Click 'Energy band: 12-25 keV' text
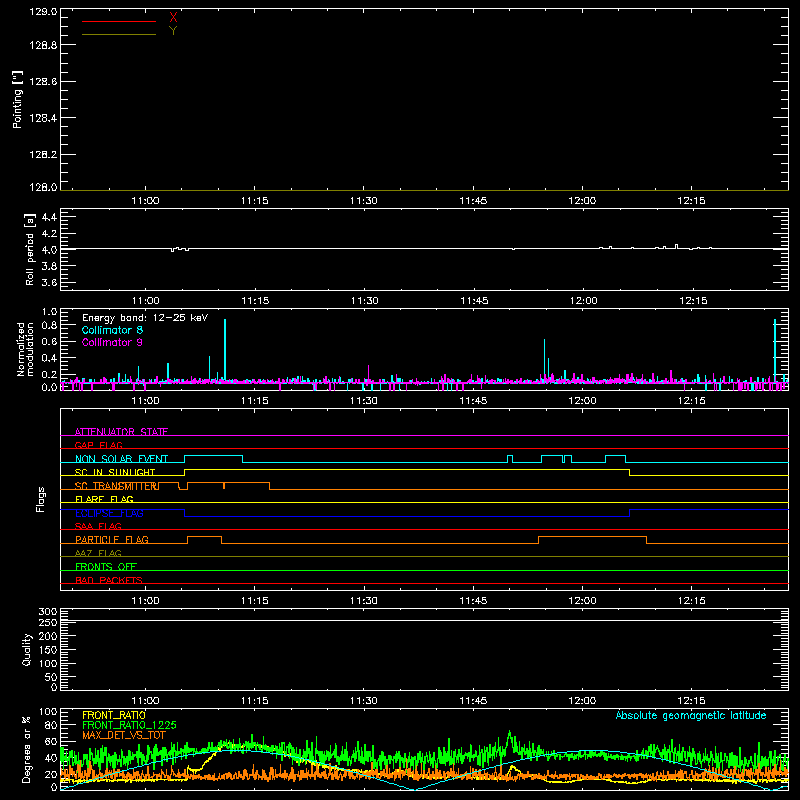The height and width of the screenshot is (800, 800). coord(145,318)
